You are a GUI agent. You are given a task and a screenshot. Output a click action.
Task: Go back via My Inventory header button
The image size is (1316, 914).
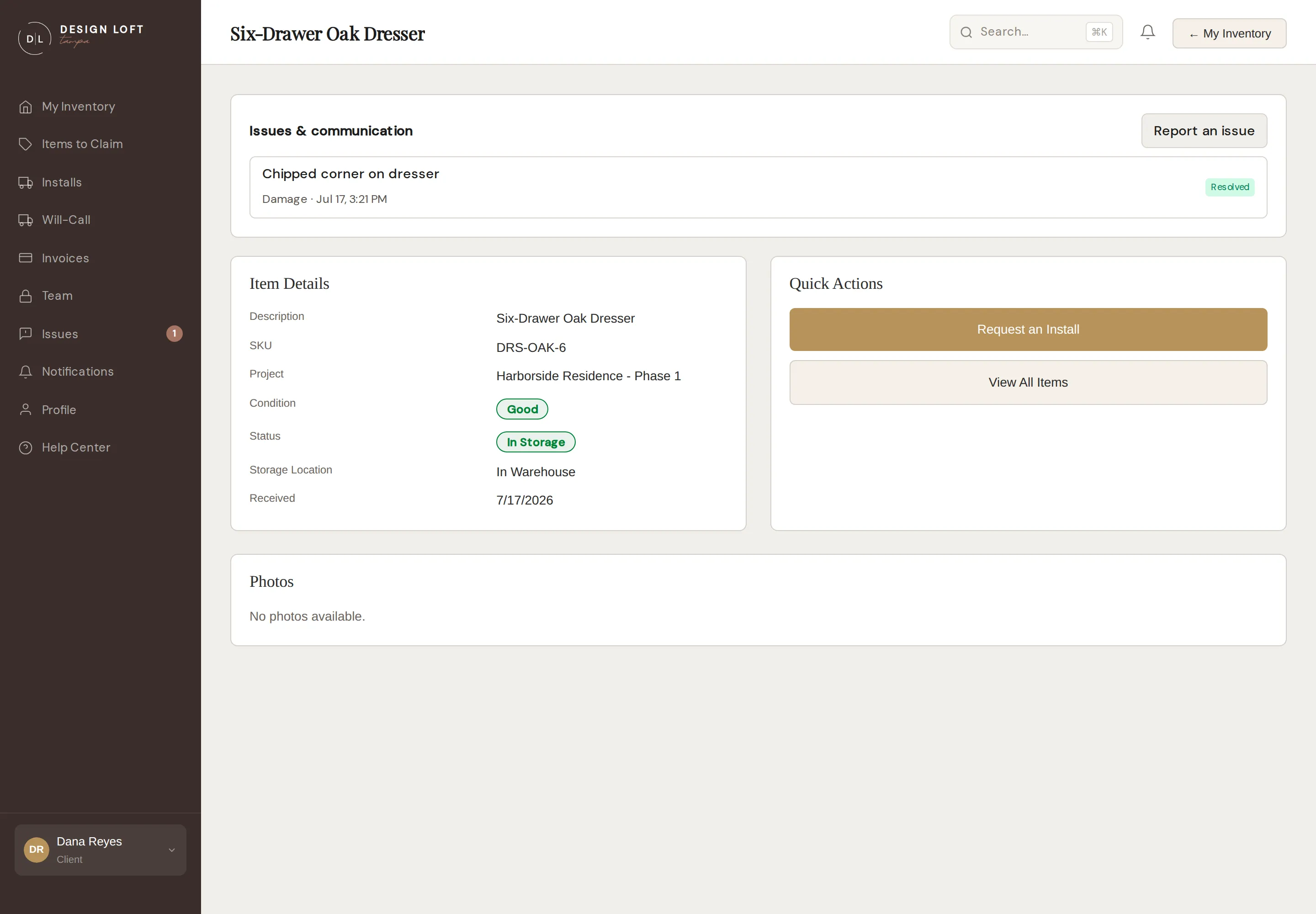(1229, 34)
